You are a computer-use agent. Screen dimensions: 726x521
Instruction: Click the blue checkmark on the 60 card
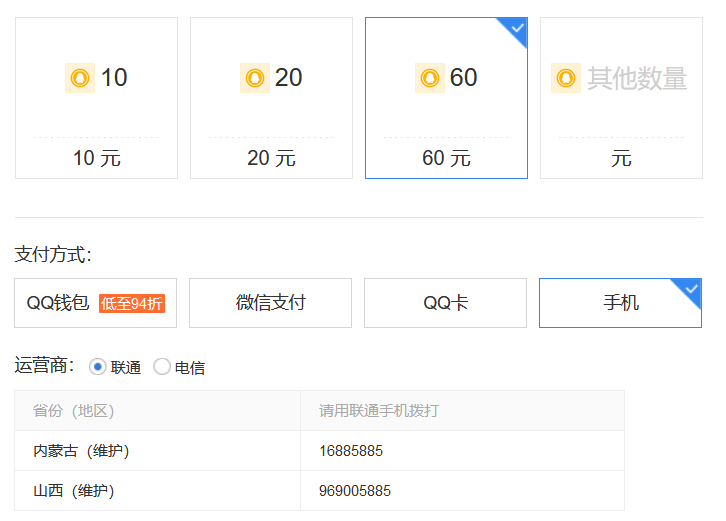[516, 29]
